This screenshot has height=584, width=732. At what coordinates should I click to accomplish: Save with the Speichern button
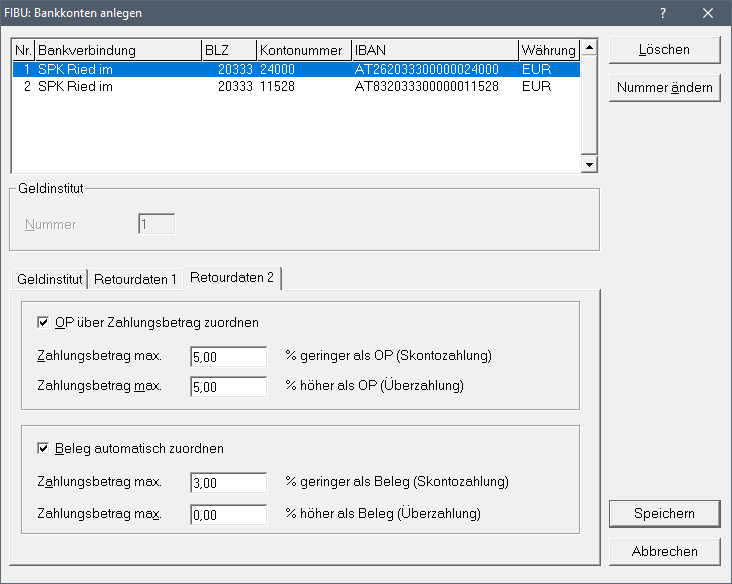664,512
